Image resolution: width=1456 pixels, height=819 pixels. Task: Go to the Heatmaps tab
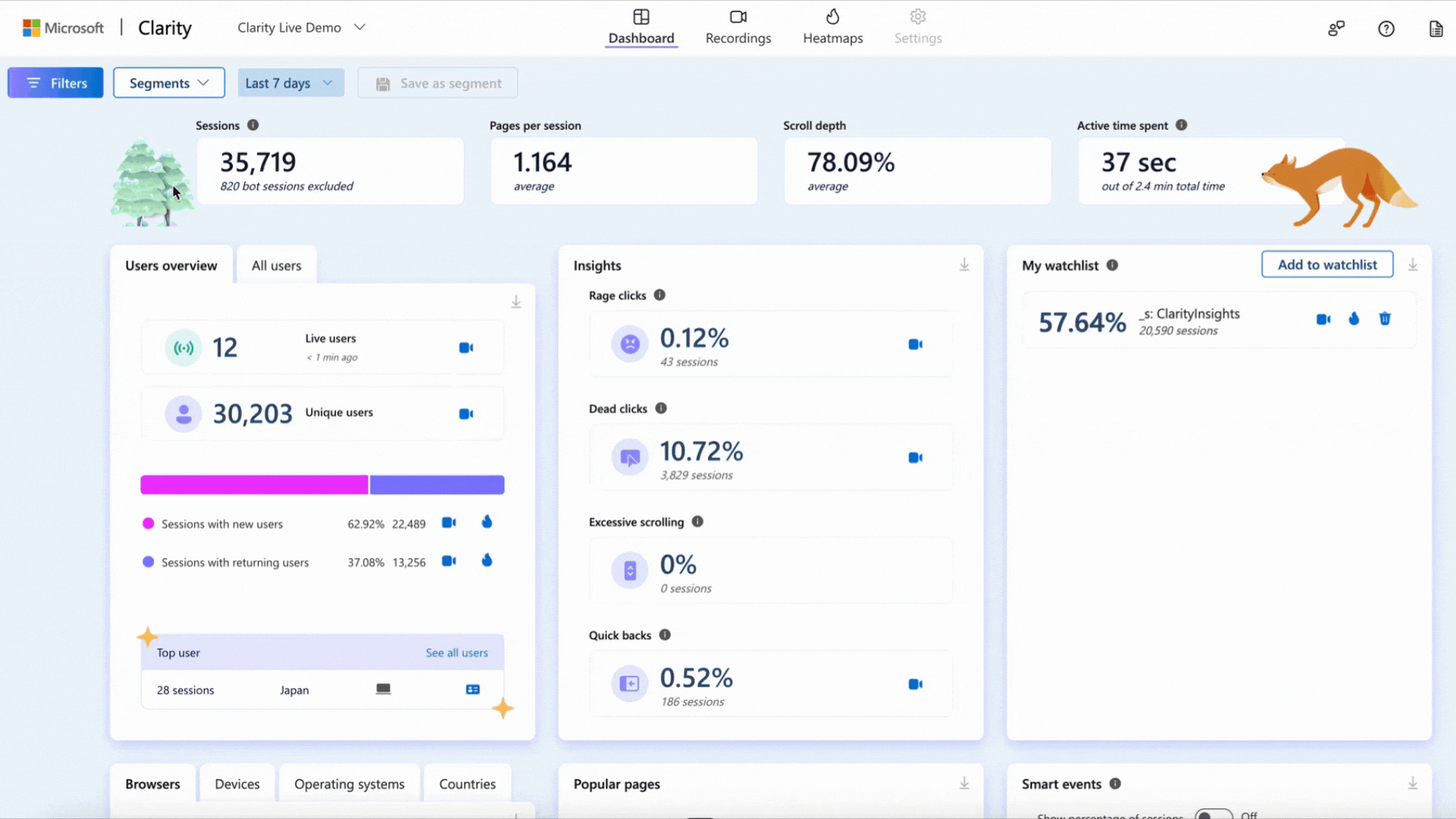pyautogui.click(x=833, y=27)
